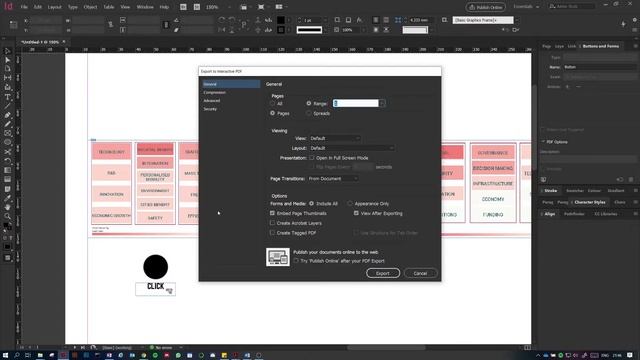The width and height of the screenshot is (640, 360).
Task: Open the File menu
Action: pyautogui.click(x=24, y=7)
